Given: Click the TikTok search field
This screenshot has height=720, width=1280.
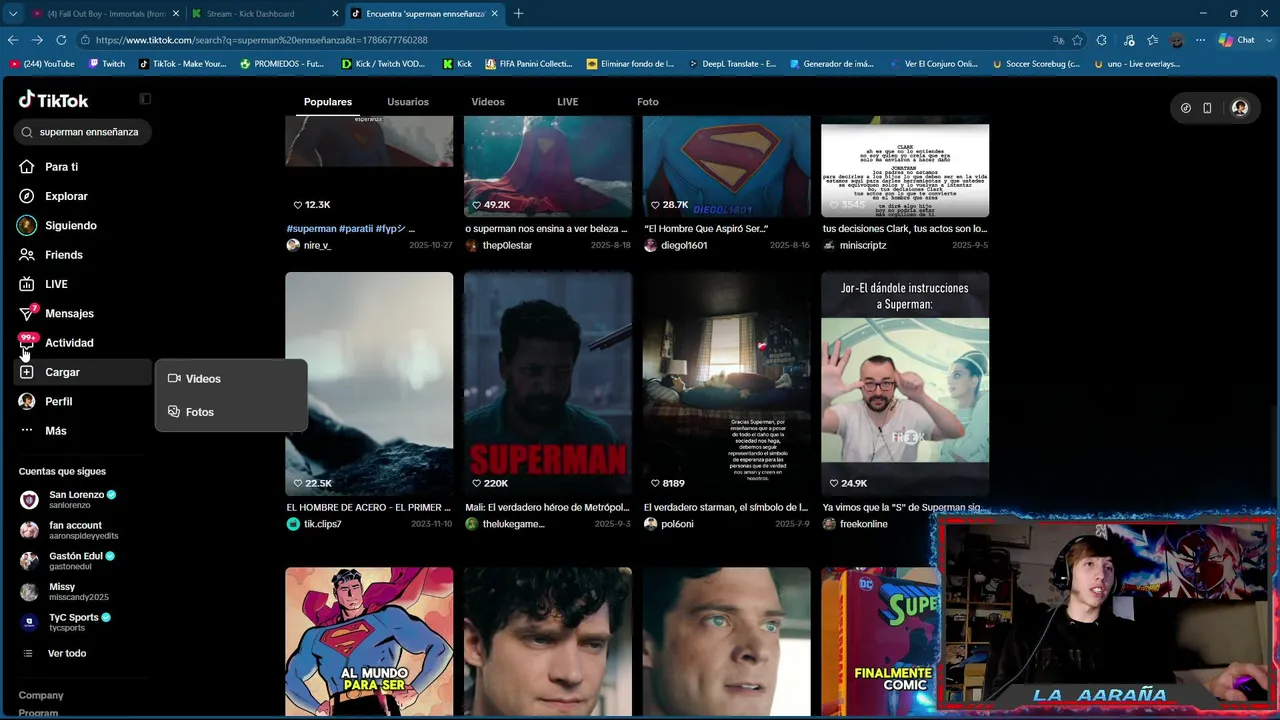Looking at the screenshot, I should click(x=83, y=132).
